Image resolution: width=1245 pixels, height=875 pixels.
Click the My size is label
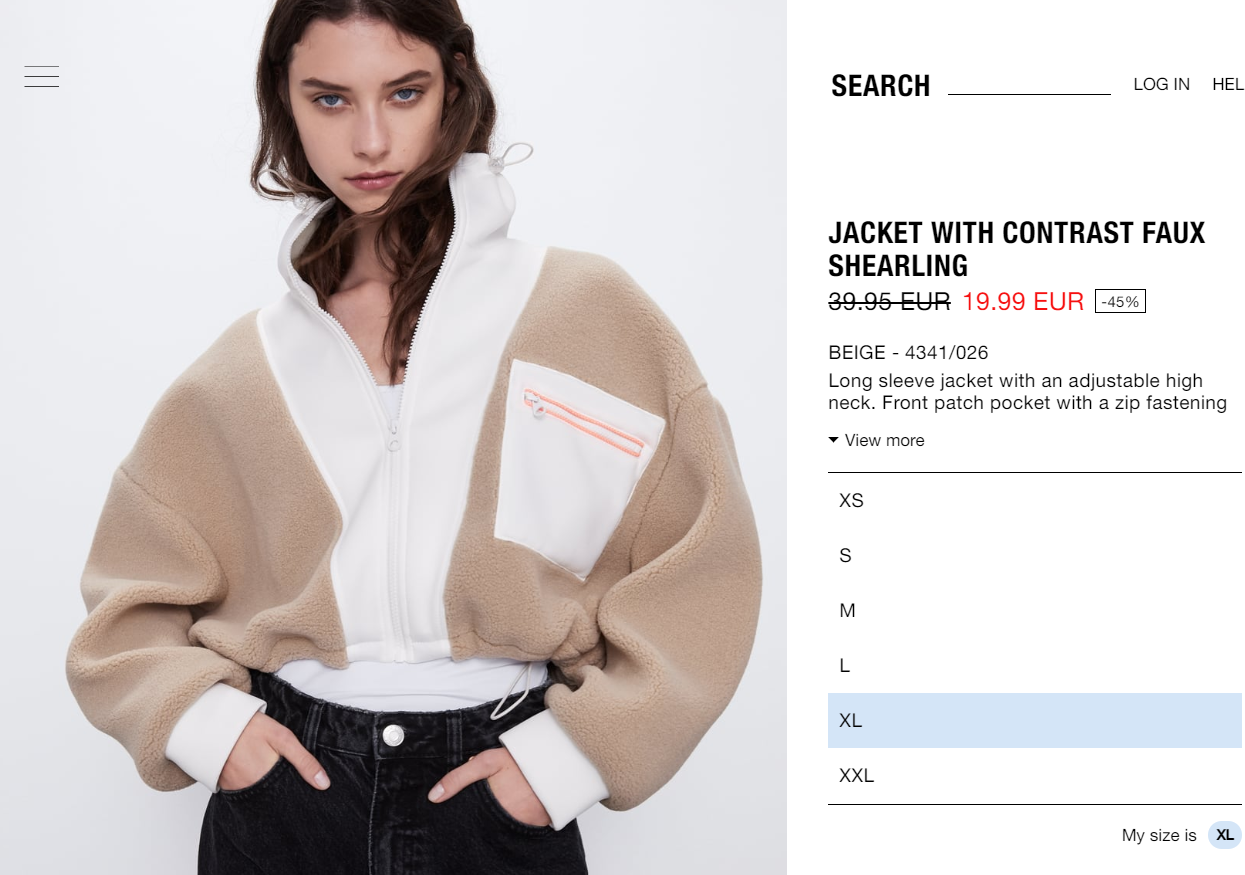(x=1159, y=835)
